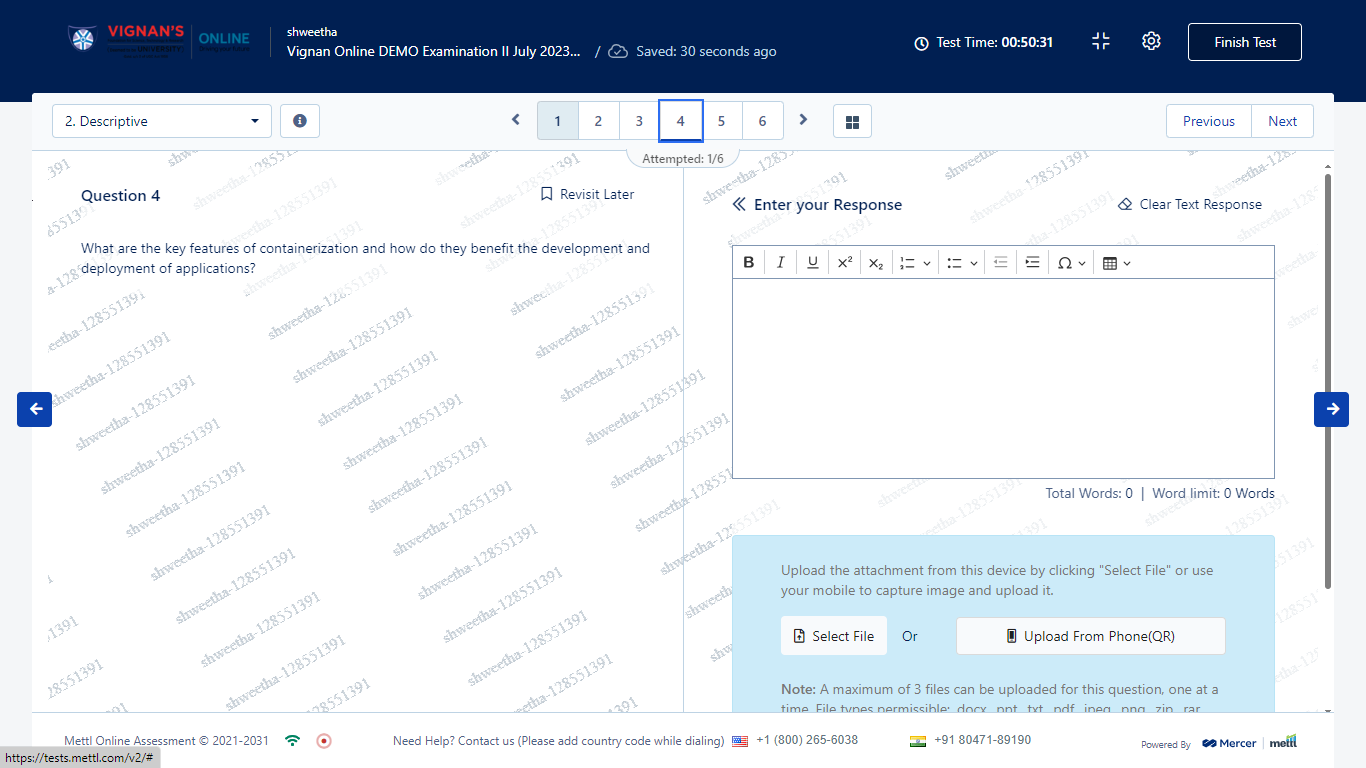The image size is (1366, 768).
Task: Click the Mercer Mettl logo
Action: point(1249,743)
